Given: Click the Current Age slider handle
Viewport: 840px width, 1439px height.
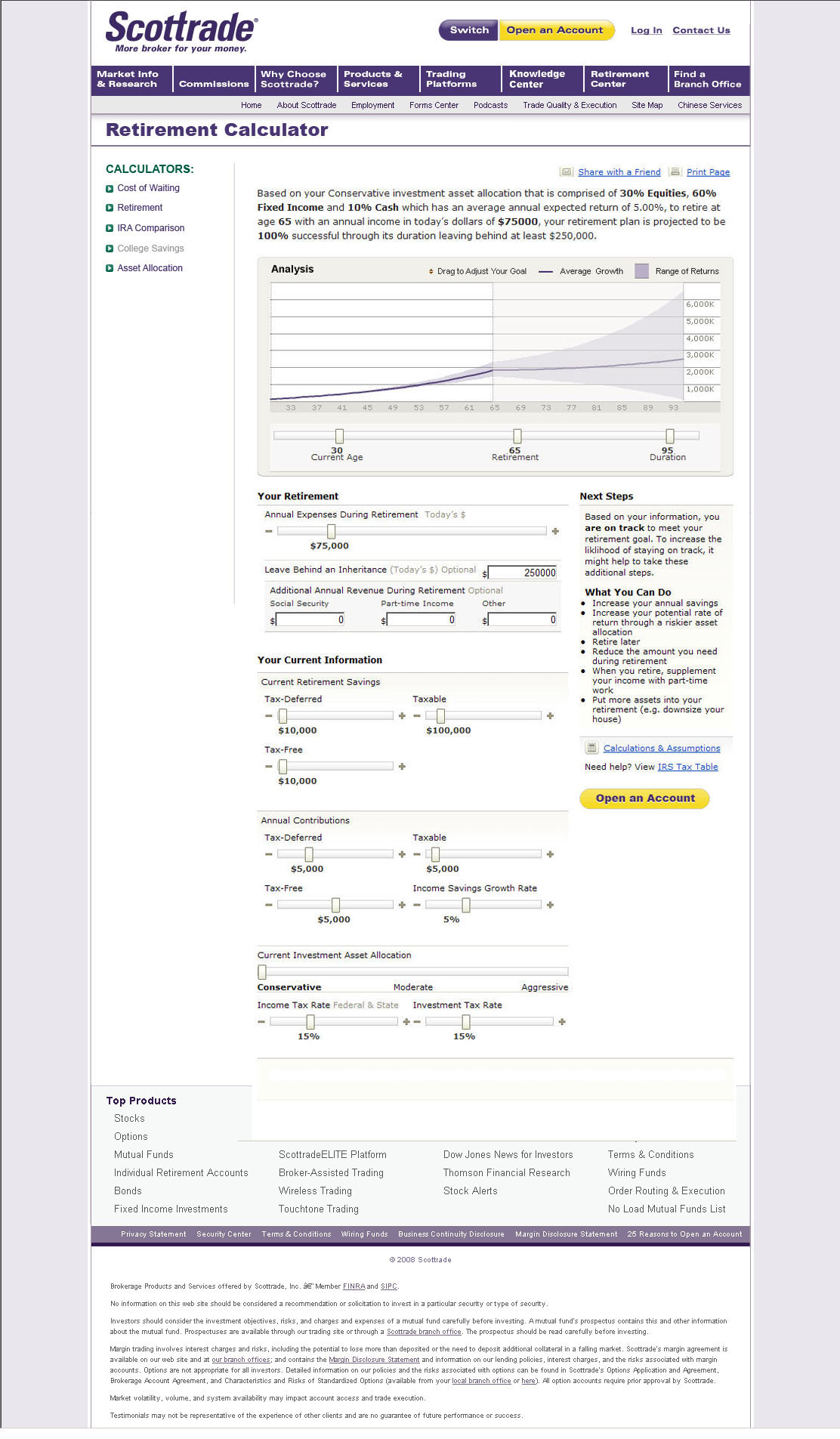Looking at the screenshot, I should click(339, 436).
